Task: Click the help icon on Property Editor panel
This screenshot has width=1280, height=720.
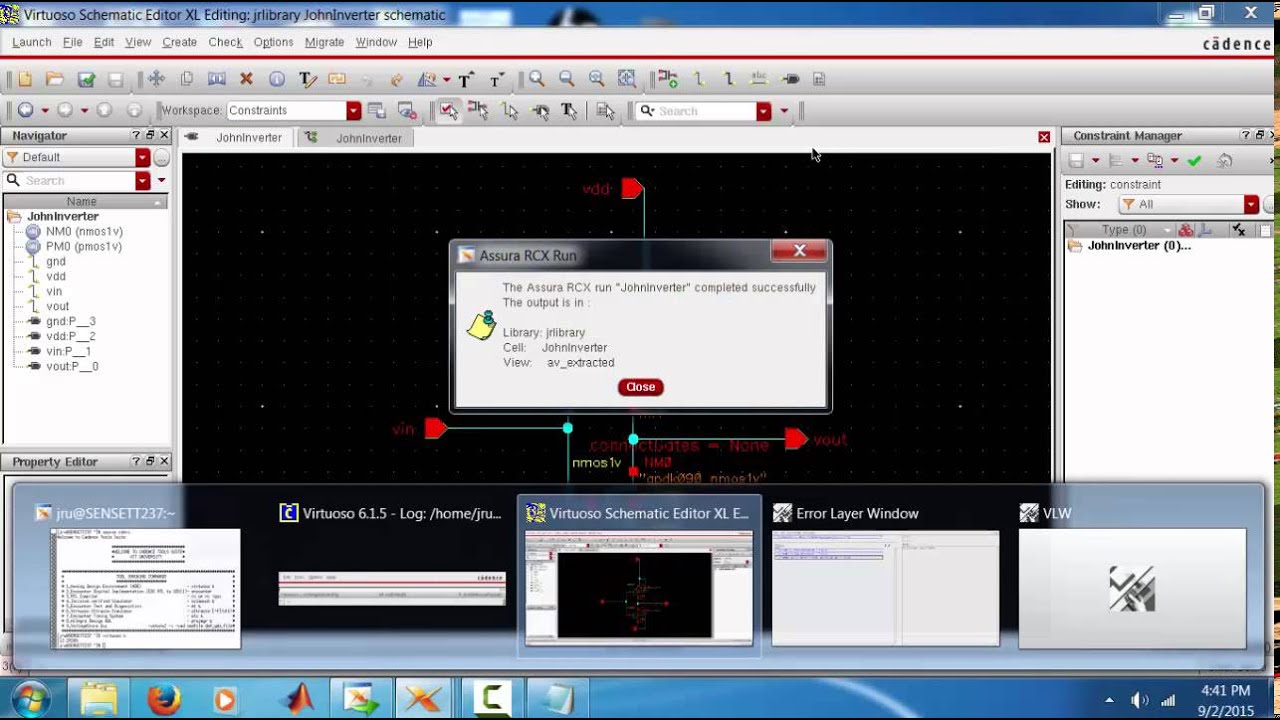Action: (x=137, y=461)
